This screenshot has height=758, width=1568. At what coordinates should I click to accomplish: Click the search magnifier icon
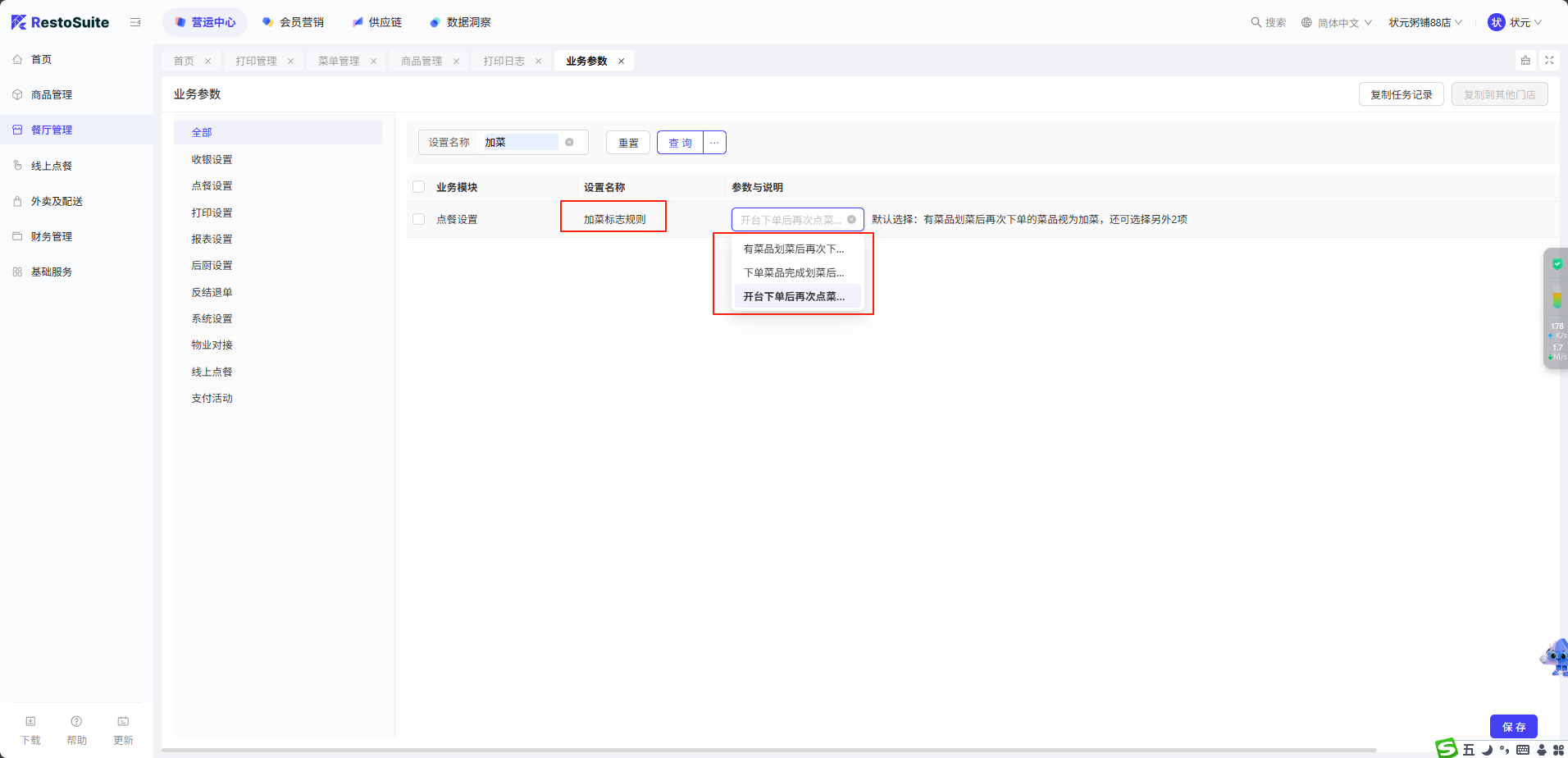pyautogui.click(x=1256, y=22)
